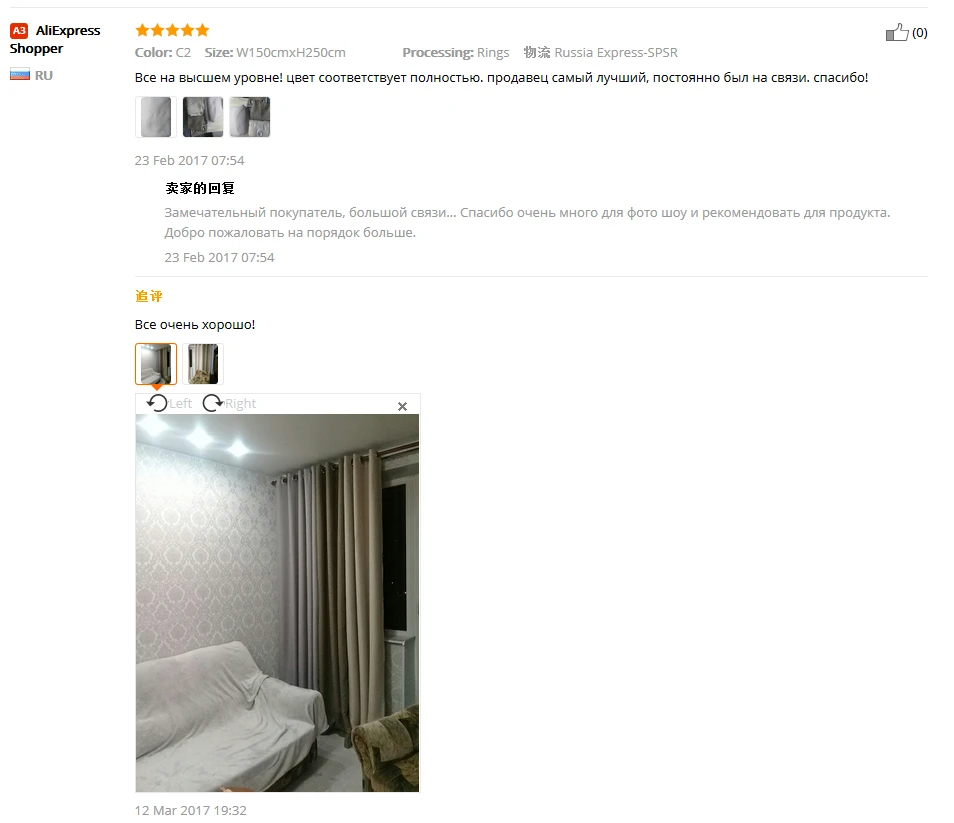Open second review photo thumbnail

[203, 117]
